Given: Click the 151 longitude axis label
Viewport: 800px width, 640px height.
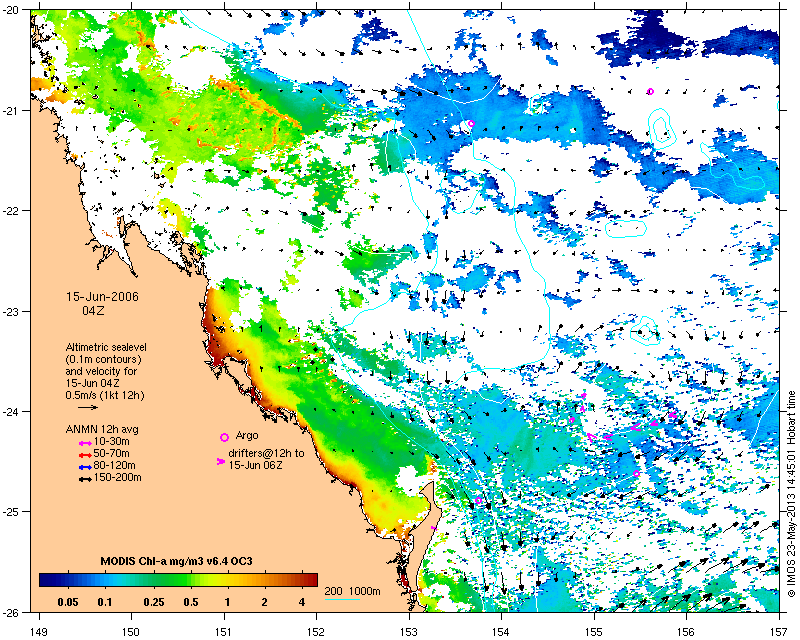Looking at the screenshot, I should 224,632.
